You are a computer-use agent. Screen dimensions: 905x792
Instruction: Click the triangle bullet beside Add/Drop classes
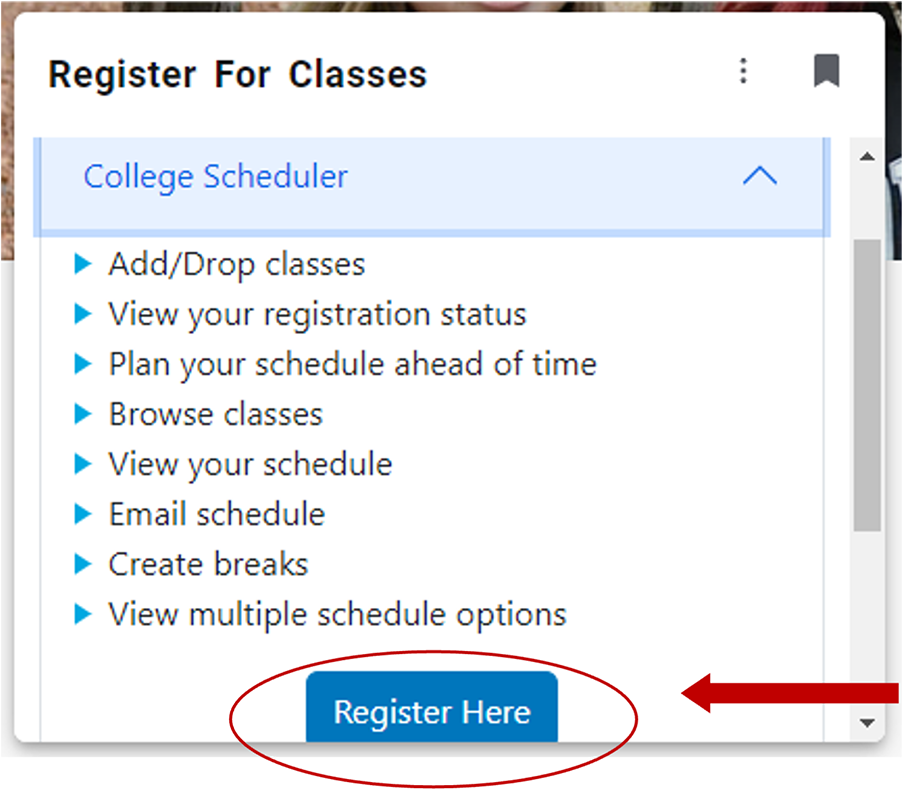(83, 265)
